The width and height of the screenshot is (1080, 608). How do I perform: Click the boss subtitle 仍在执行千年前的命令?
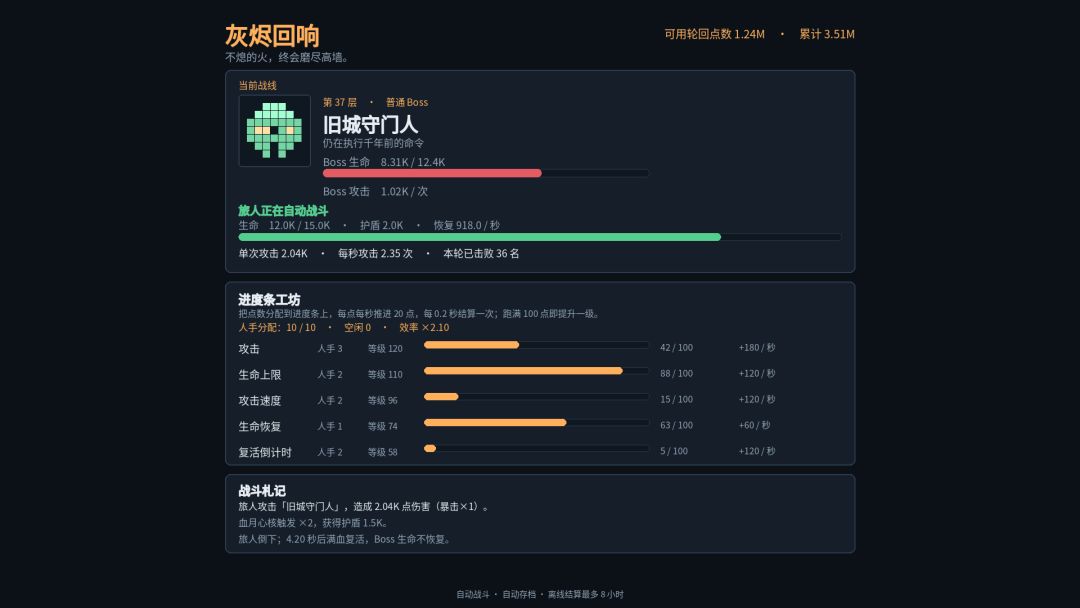373,143
